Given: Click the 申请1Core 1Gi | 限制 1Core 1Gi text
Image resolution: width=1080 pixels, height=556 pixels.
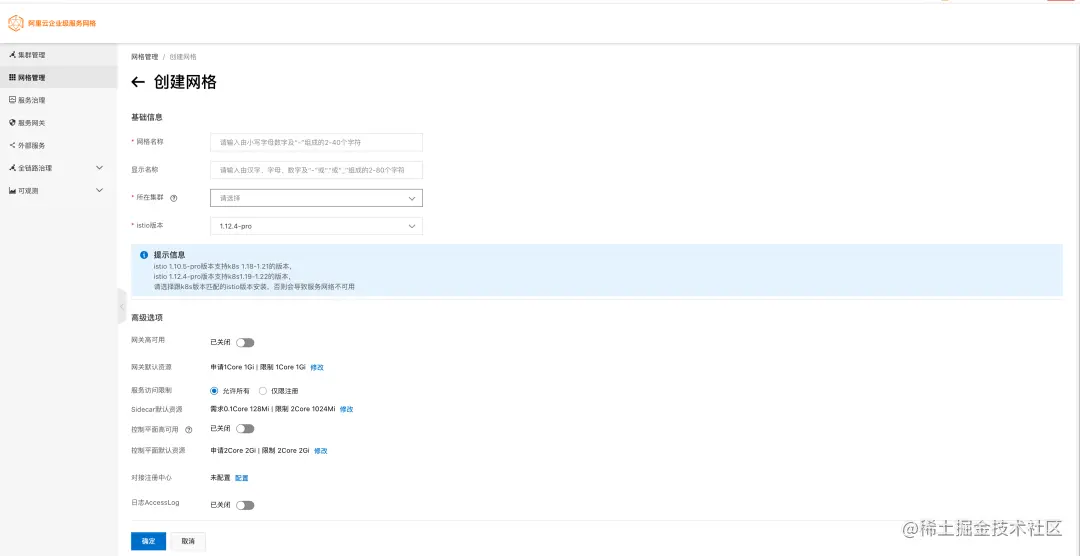Looking at the screenshot, I should click(258, 367).
